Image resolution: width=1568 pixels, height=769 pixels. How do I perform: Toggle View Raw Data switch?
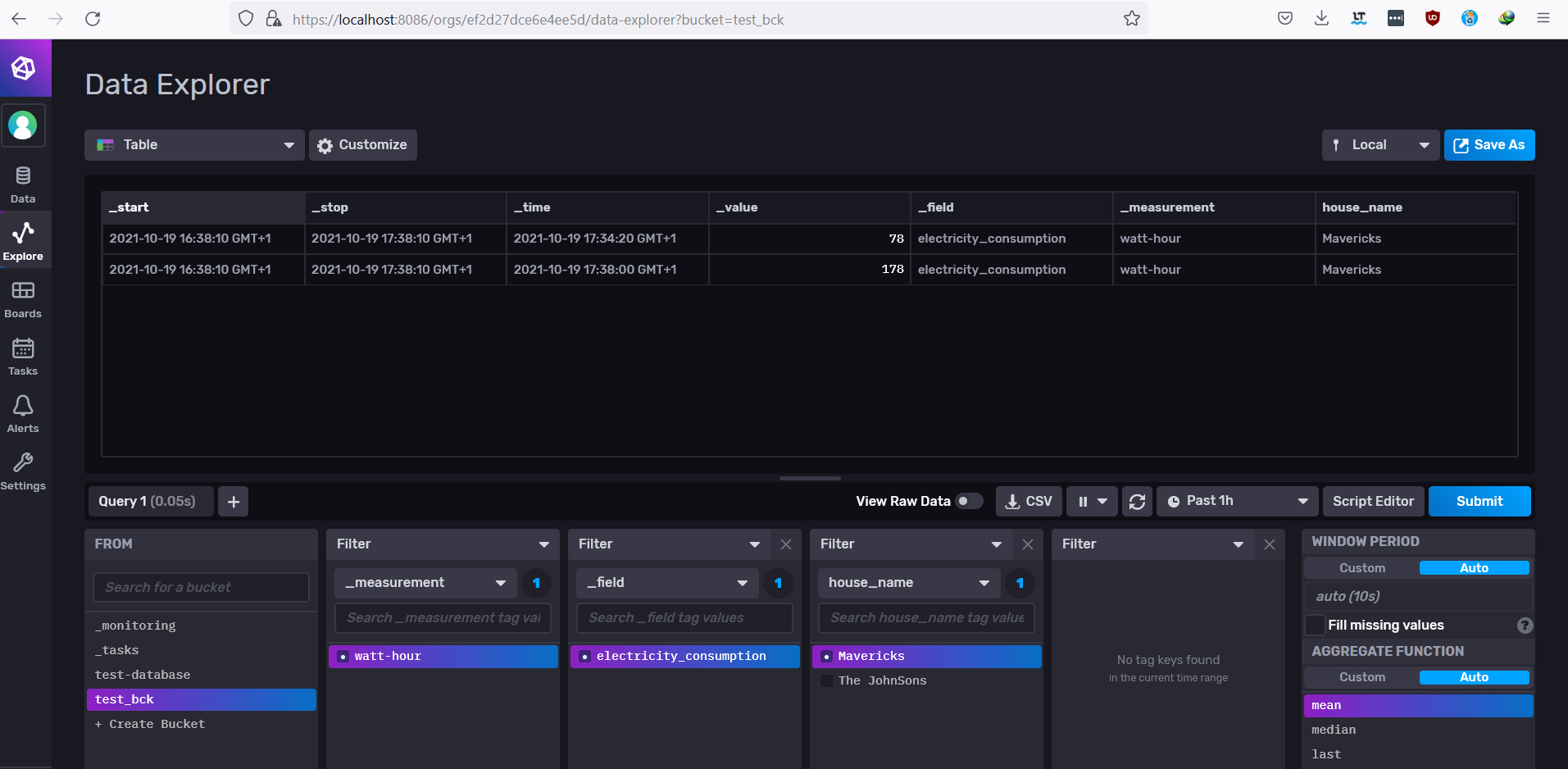[x=969, y=501]
